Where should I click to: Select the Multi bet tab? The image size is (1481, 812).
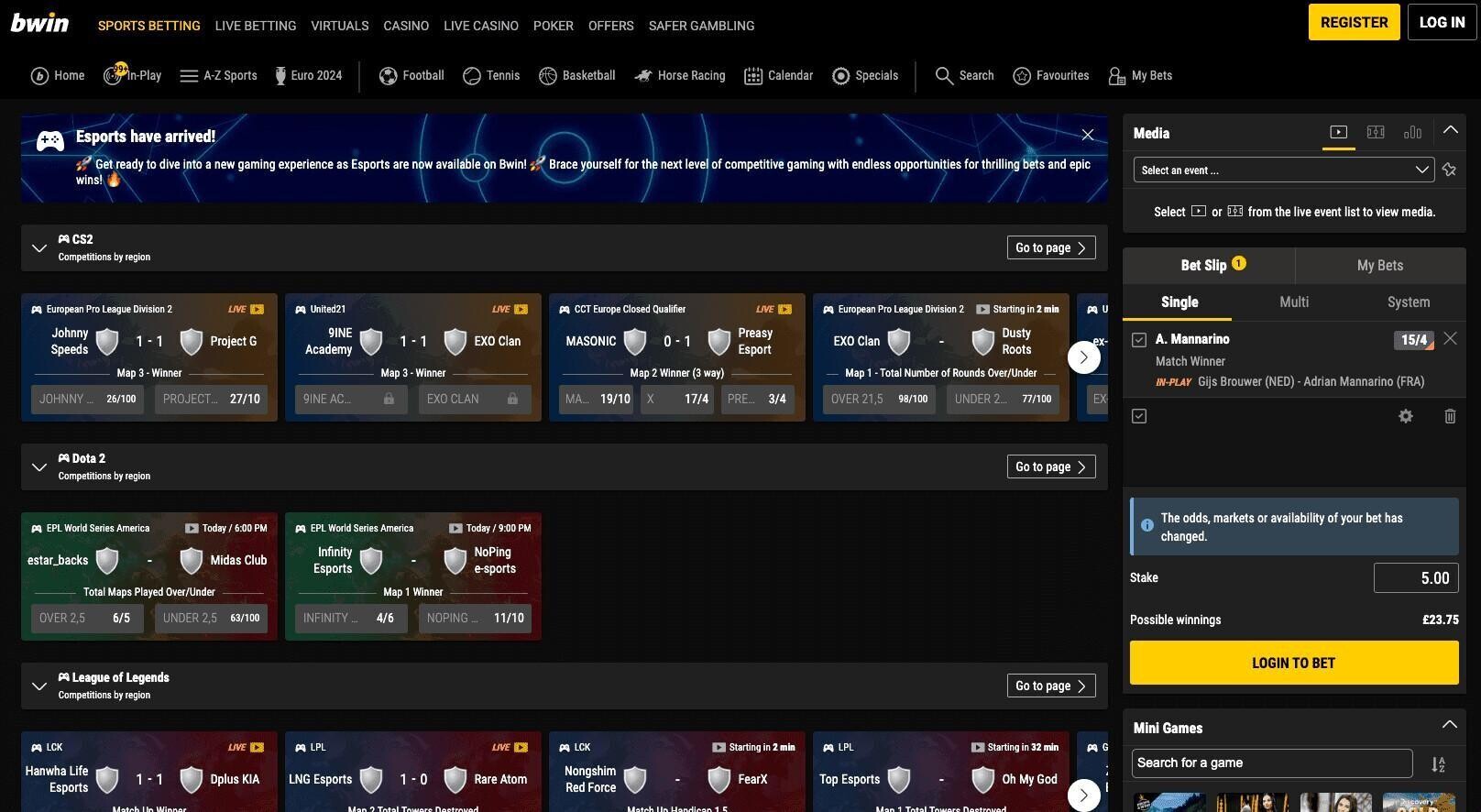[x=1294, y=302]
